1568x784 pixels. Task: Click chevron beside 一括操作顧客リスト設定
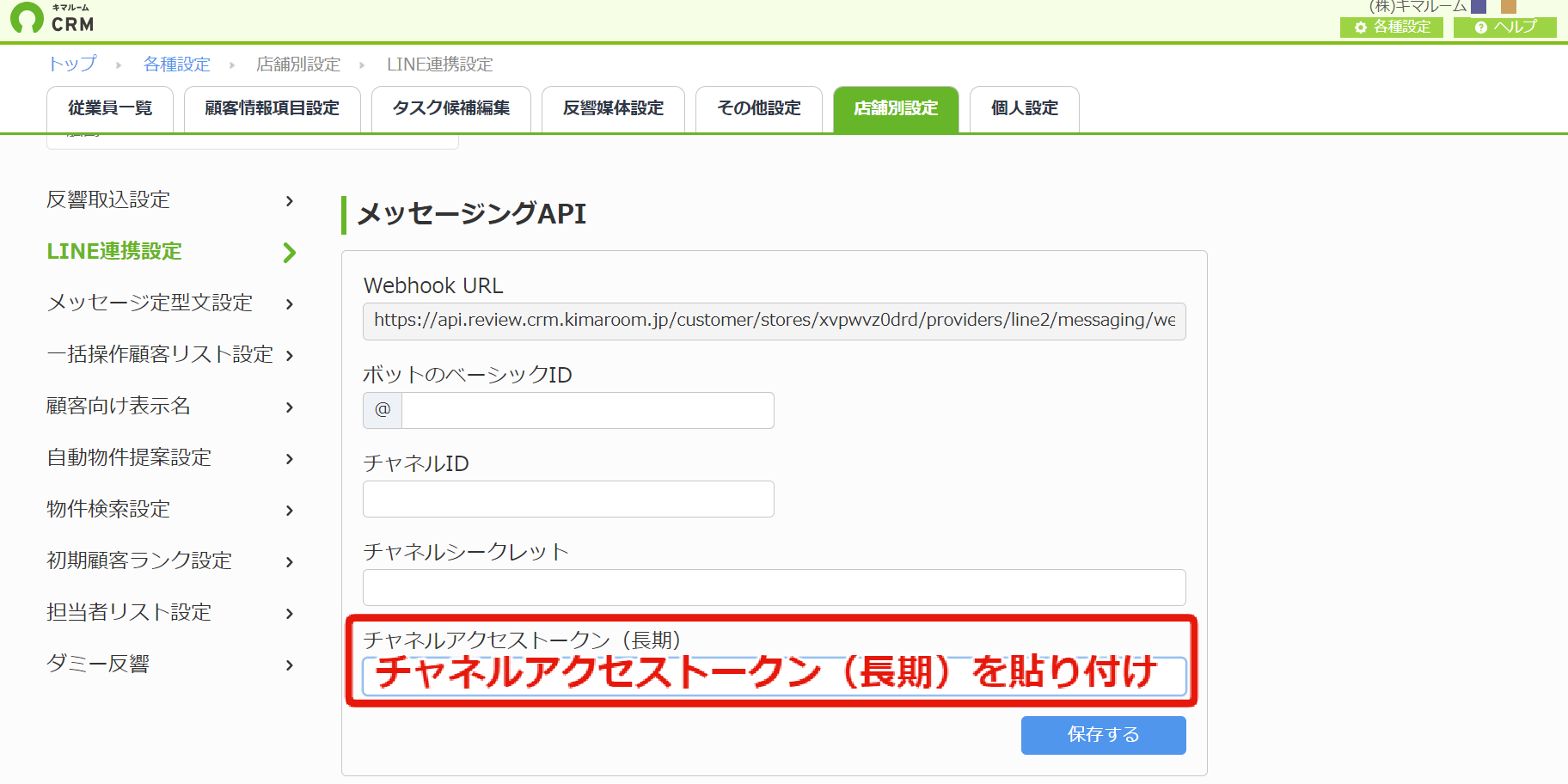point(290,356)
